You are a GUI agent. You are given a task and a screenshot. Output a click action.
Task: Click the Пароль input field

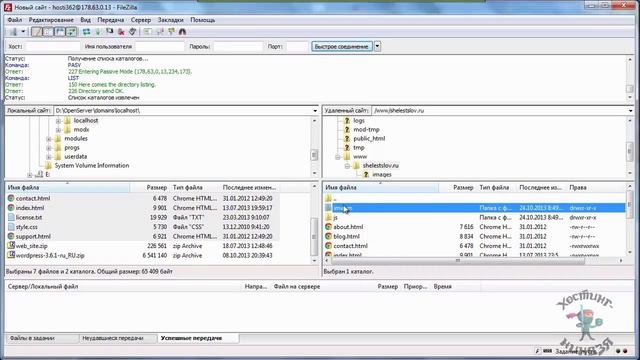[238, 47]
